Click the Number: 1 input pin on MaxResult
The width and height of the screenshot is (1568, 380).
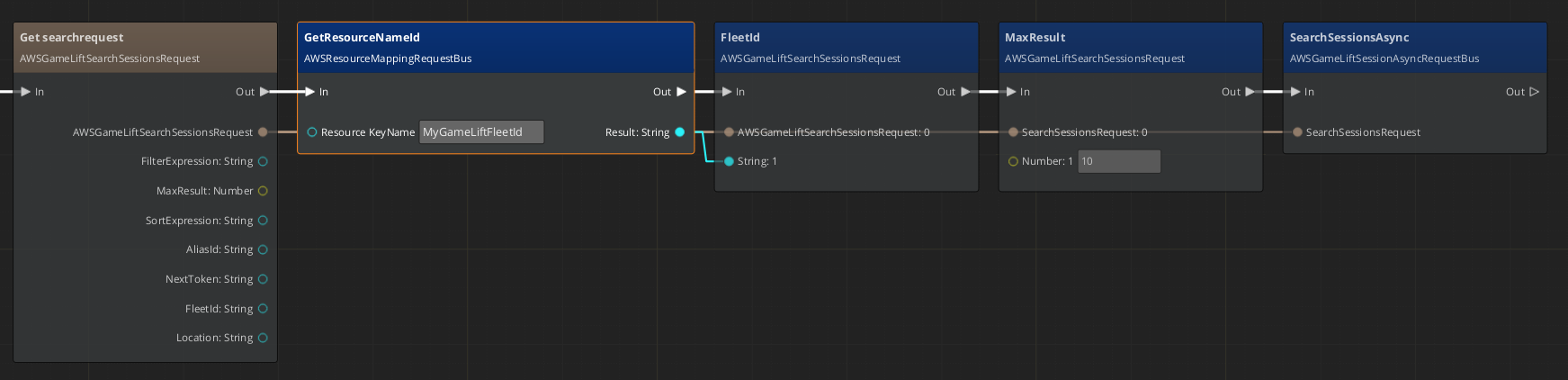[x=1013, y=161]
